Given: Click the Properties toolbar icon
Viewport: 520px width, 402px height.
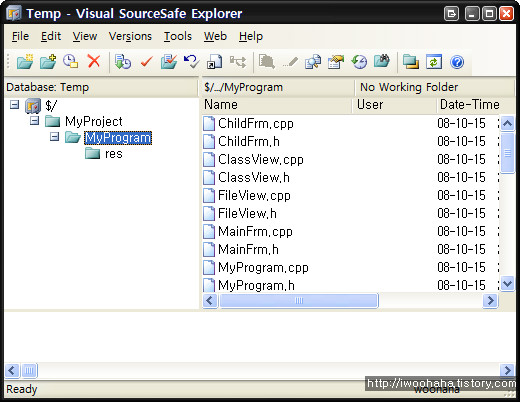Looking at the screenshot, I should (x=336, y=62).
